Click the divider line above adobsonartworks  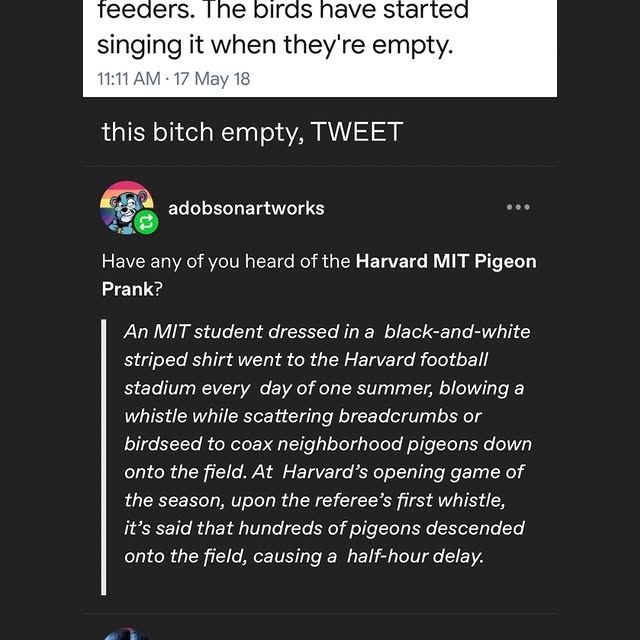pyautogui.click(x=320, y=166)
